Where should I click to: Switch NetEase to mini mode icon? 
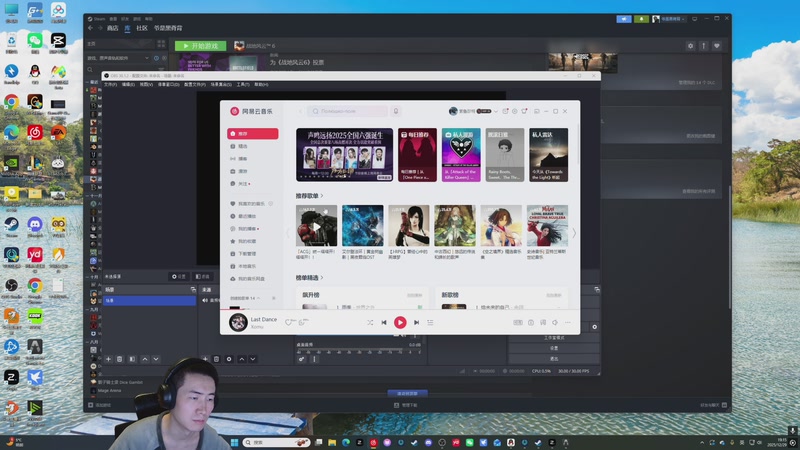(537, 111)
